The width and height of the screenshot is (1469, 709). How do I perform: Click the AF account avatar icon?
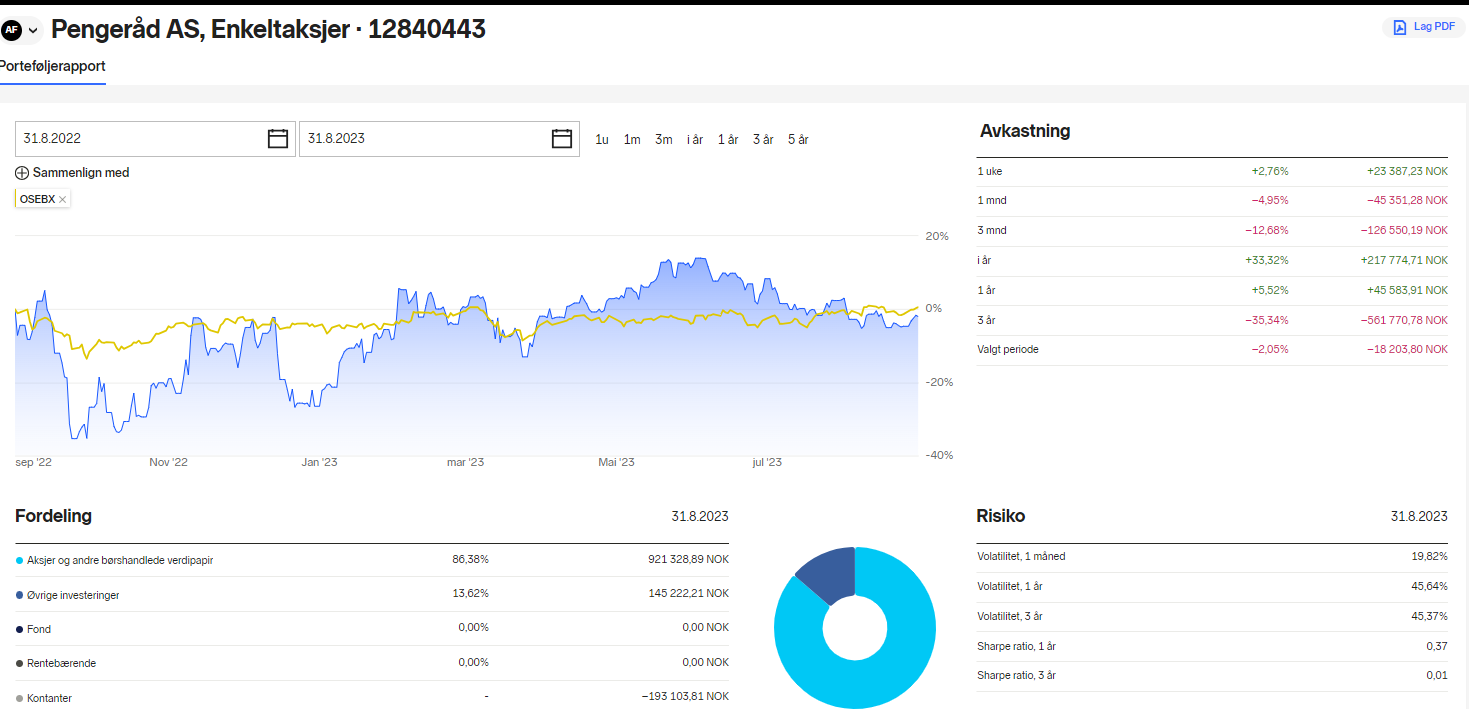pos(12,30)
